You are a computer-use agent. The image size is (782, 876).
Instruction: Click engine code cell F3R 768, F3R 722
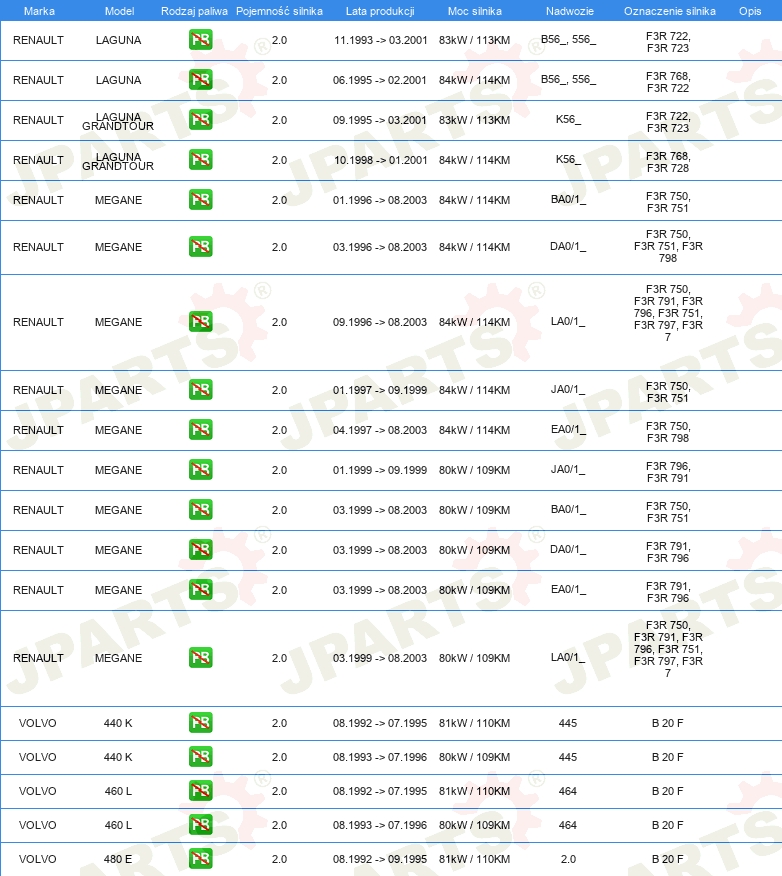click(x=668, y=82)
